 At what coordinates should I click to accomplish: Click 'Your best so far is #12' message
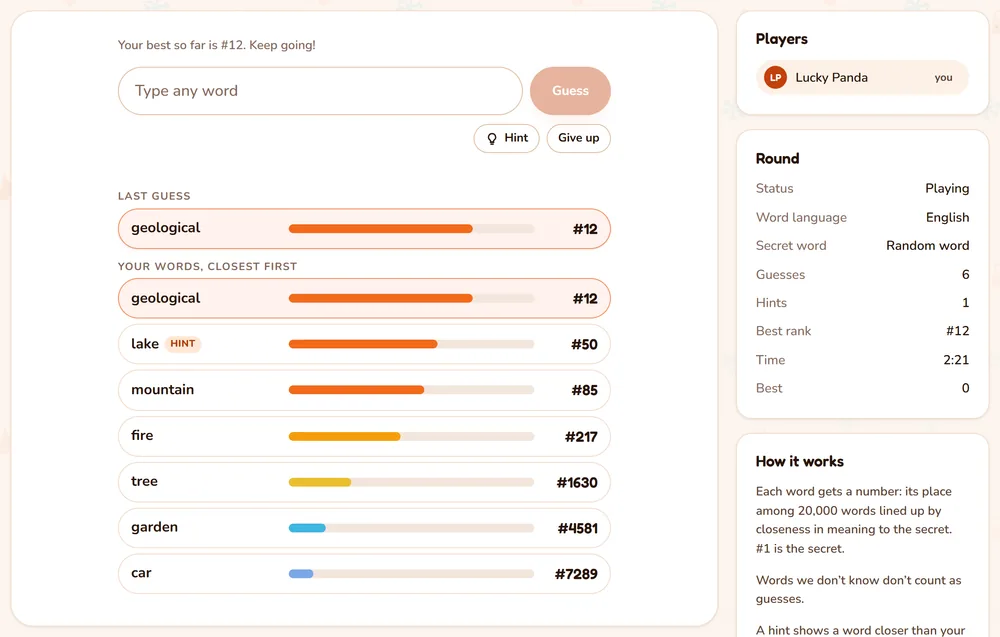(x=217, y=45)
